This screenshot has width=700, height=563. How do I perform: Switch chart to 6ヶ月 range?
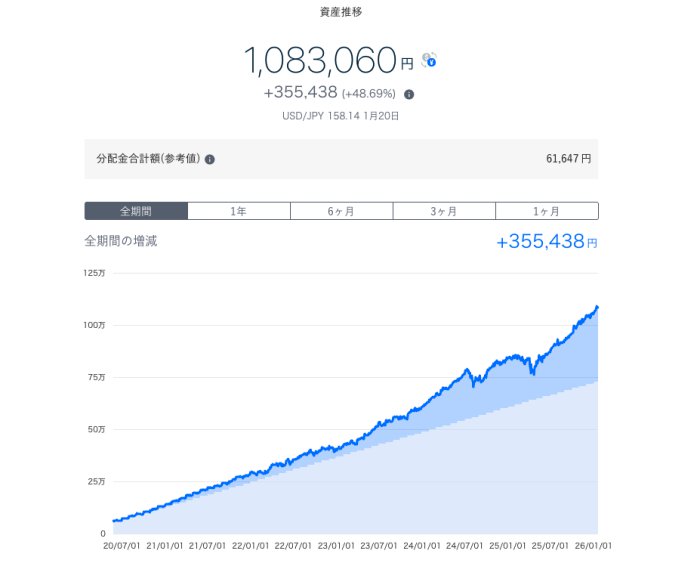[342, 211]
